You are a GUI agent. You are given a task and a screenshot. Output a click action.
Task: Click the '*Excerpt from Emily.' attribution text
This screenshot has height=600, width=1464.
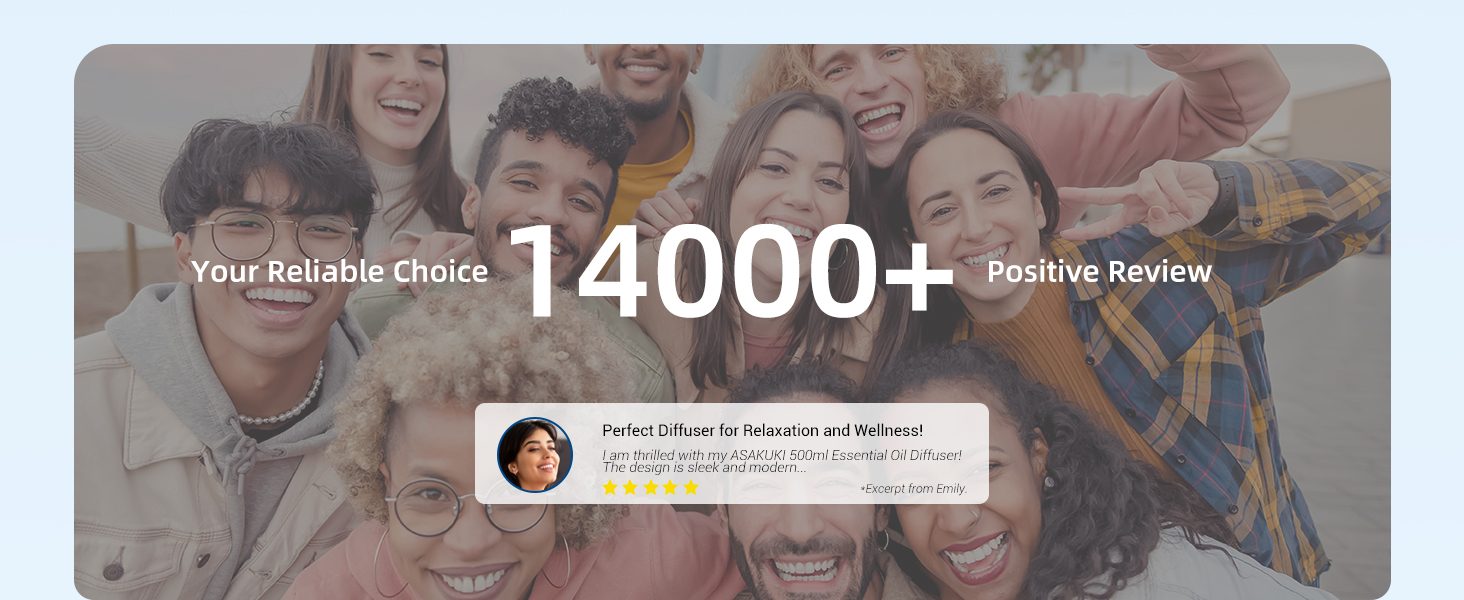tap(913, 489)
